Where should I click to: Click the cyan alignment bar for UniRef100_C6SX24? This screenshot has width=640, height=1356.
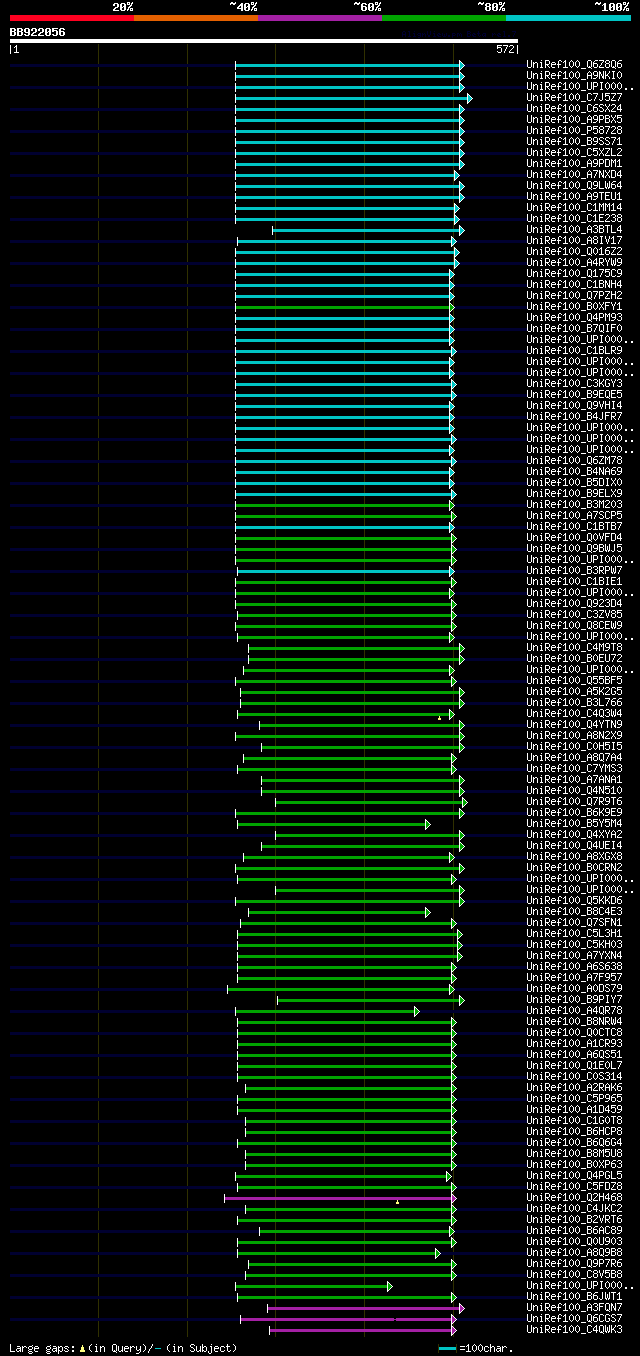coord(349,109)
